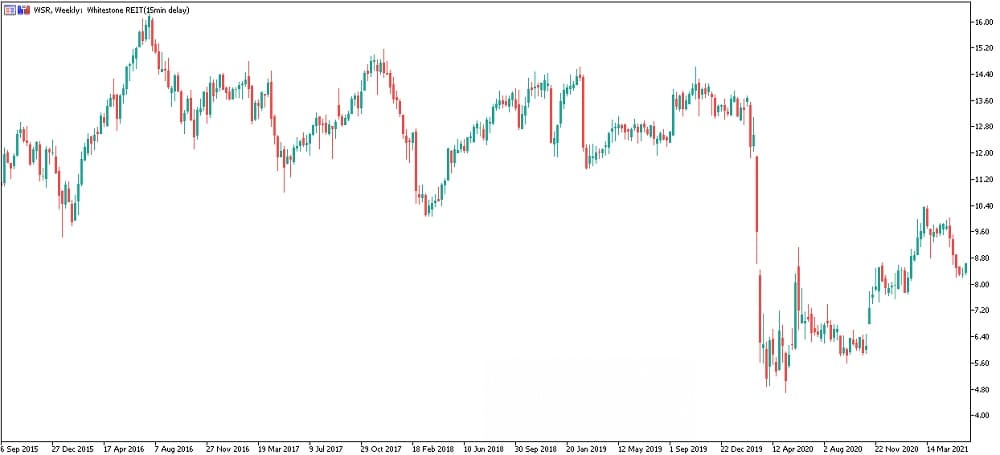Select the 19 Mar 2017 date marker
The width and height of the screenshot is (1000, 455).
[279, 449]
